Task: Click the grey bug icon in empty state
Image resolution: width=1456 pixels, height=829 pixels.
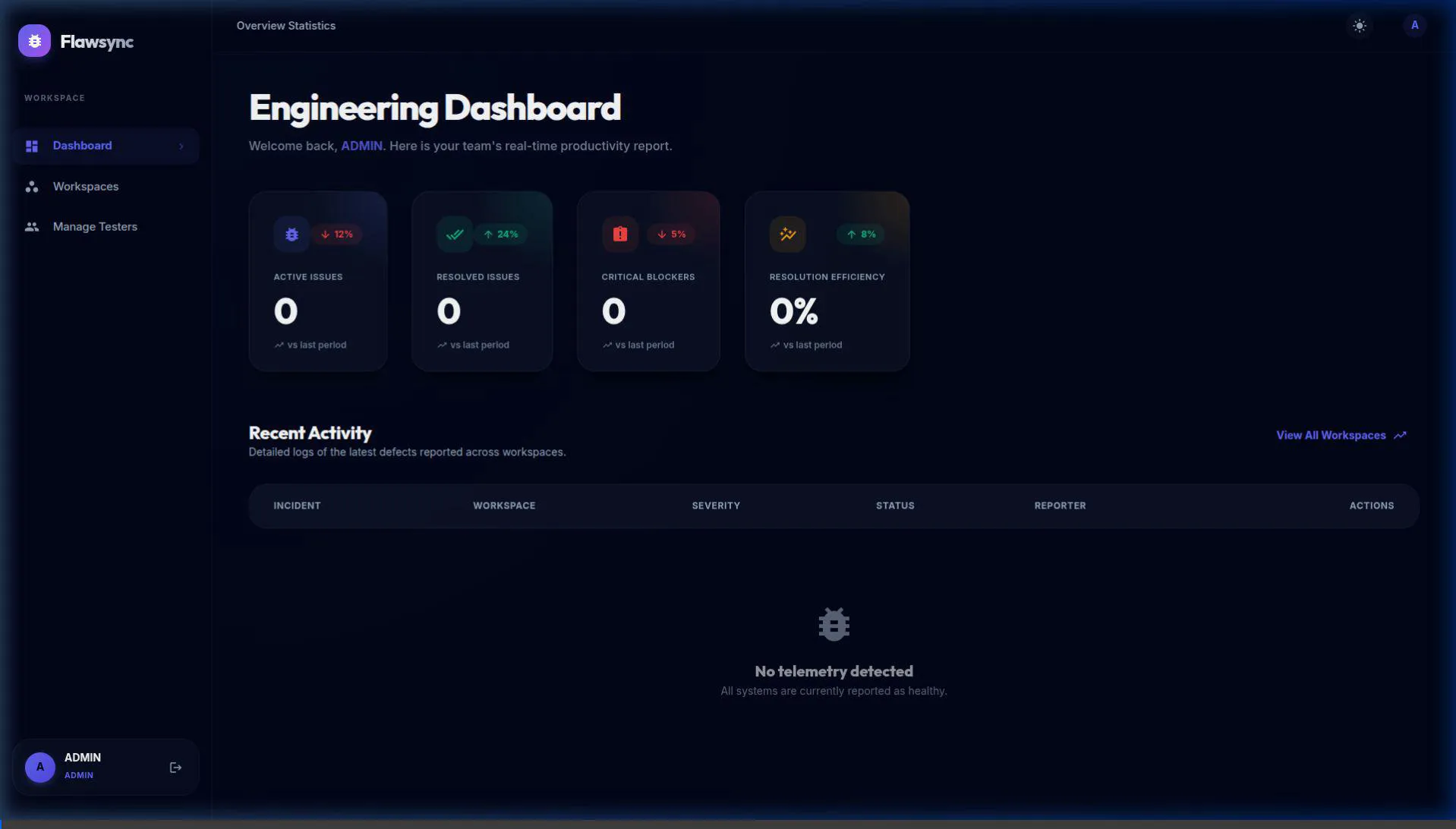Action: click(833, 624)
